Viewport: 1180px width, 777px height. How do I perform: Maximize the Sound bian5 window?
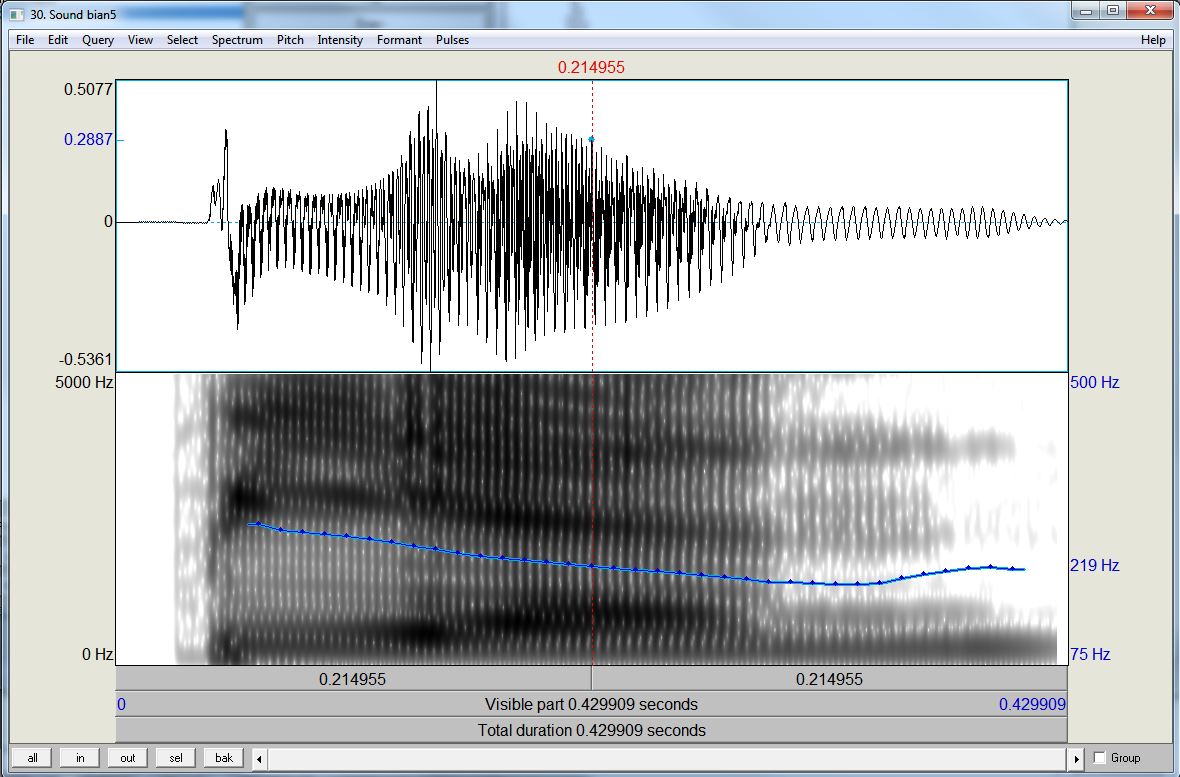(1113, 11)
